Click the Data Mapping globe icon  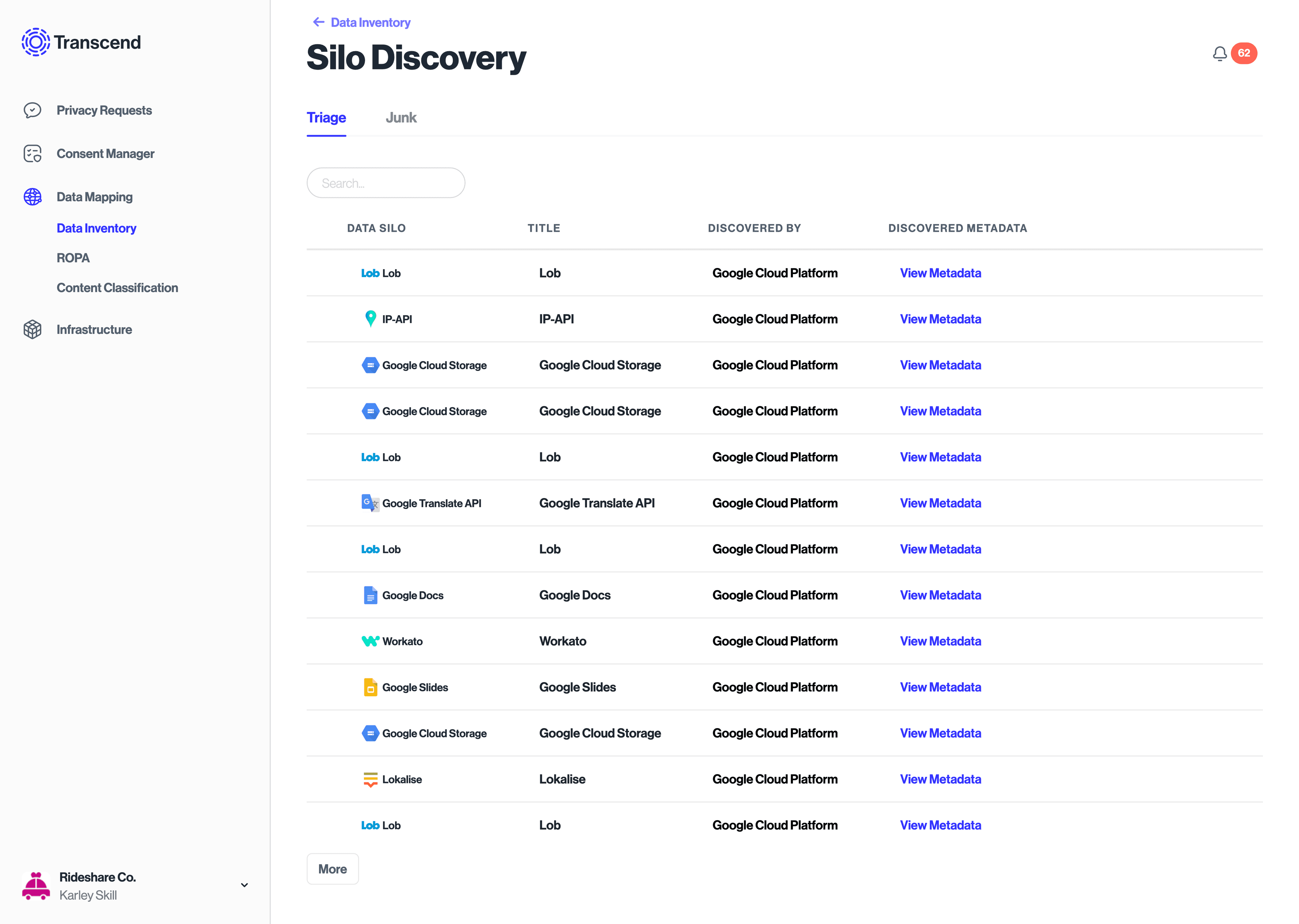32,196
